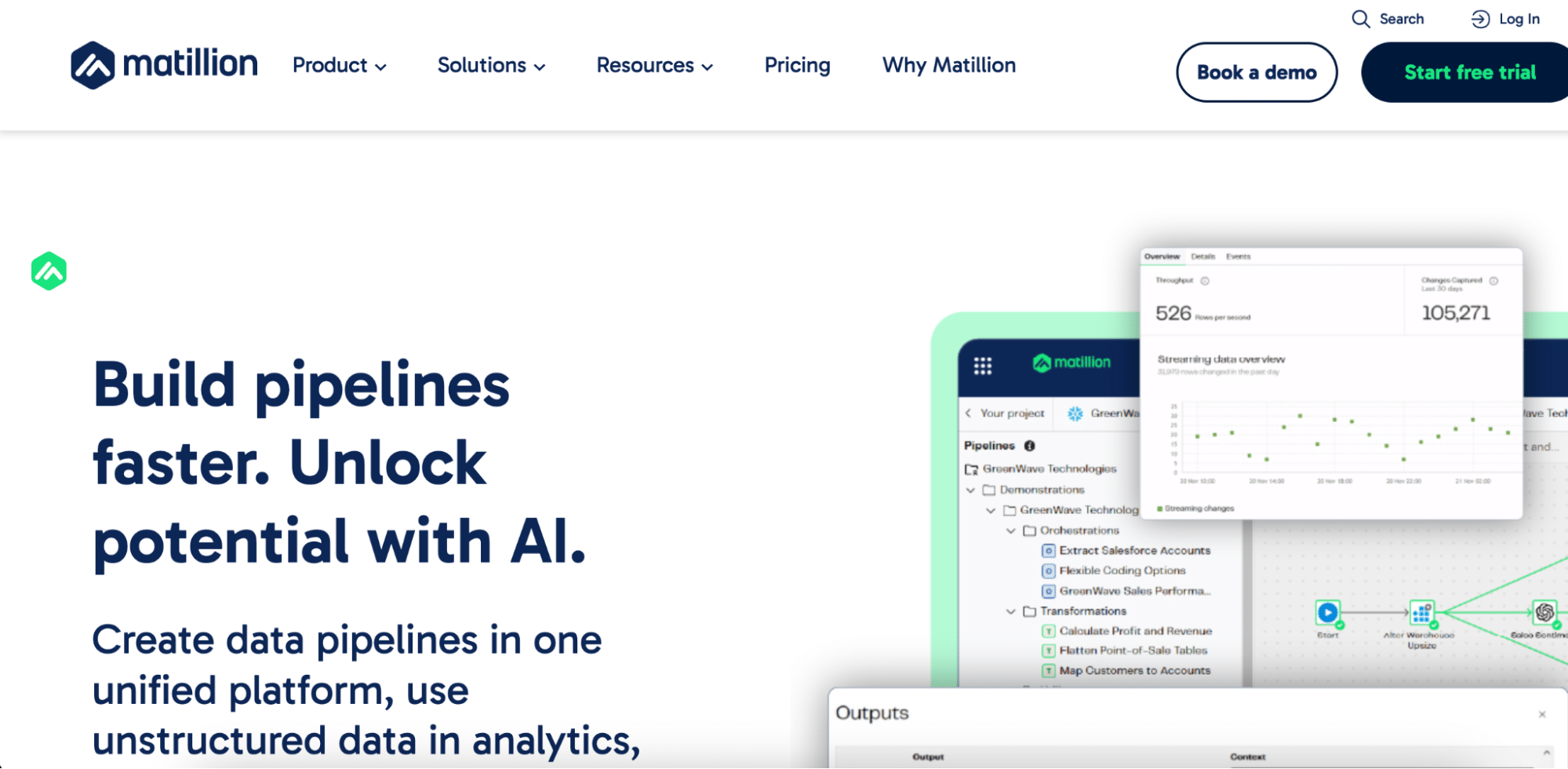
Task: Click the 526 rows per second value
Action: (x=1173, y=313)
